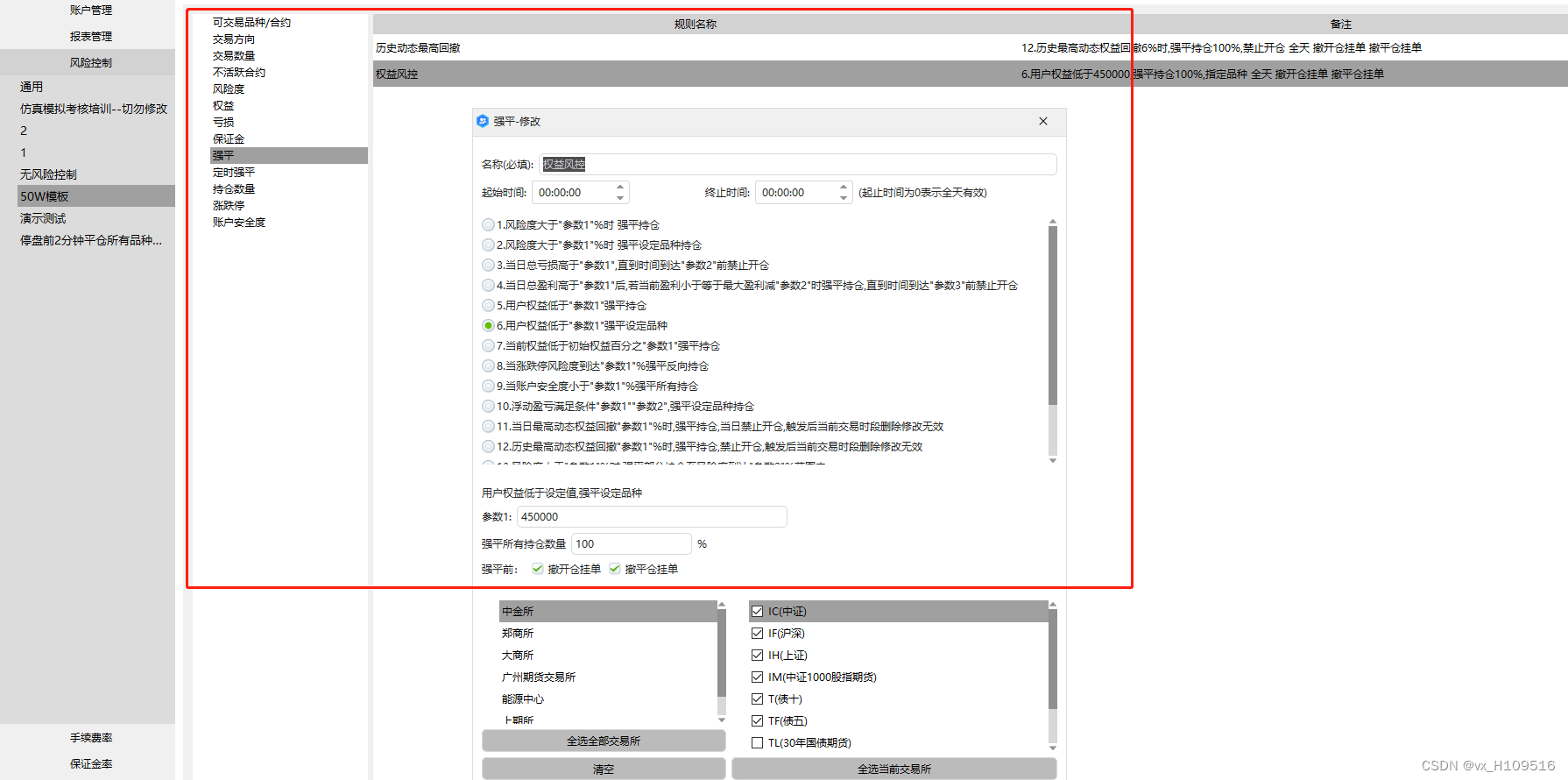Uncheck the IC(中证) product checkbox
1568x780 pixels.
point(757,612)
